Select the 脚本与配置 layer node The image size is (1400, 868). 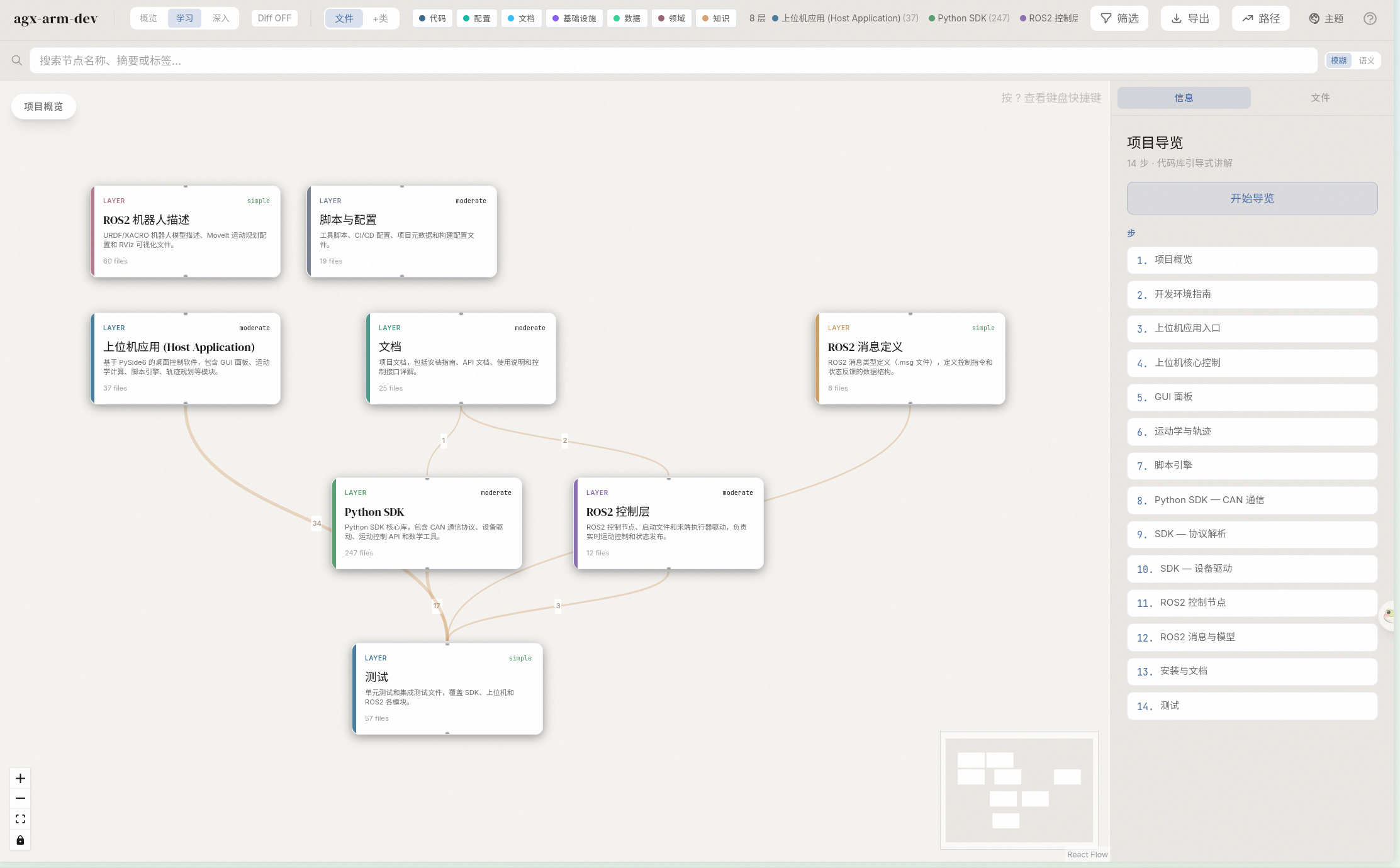coord(402,231)
